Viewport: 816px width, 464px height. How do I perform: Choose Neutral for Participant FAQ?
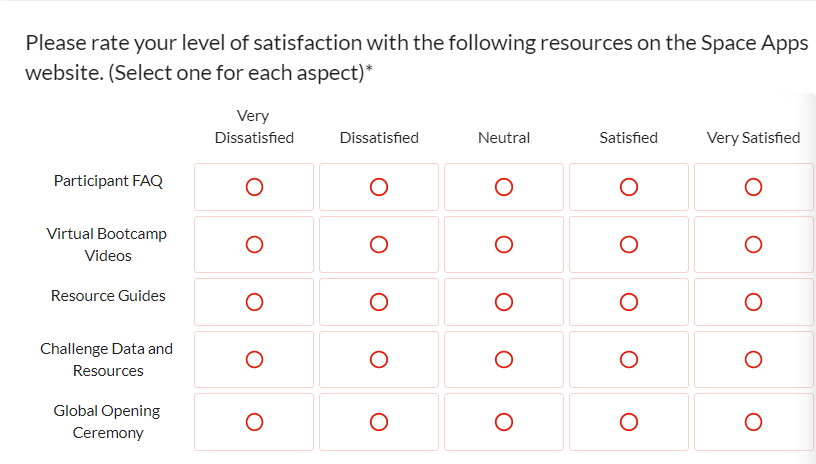pyautogui.click(x=503, y=187)
